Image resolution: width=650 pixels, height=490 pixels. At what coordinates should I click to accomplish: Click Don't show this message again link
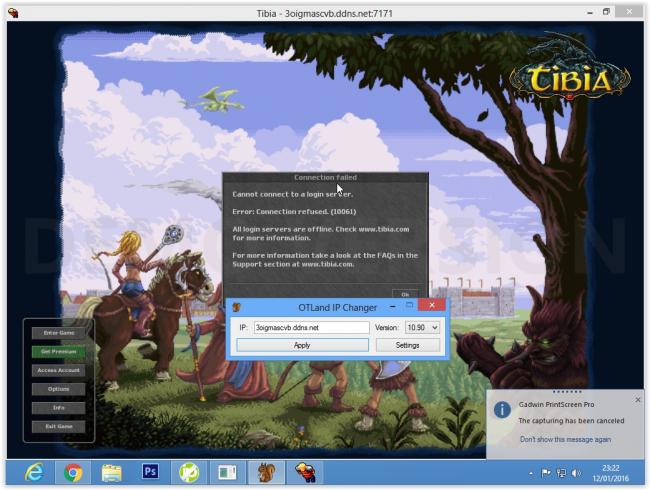(565, 439)
